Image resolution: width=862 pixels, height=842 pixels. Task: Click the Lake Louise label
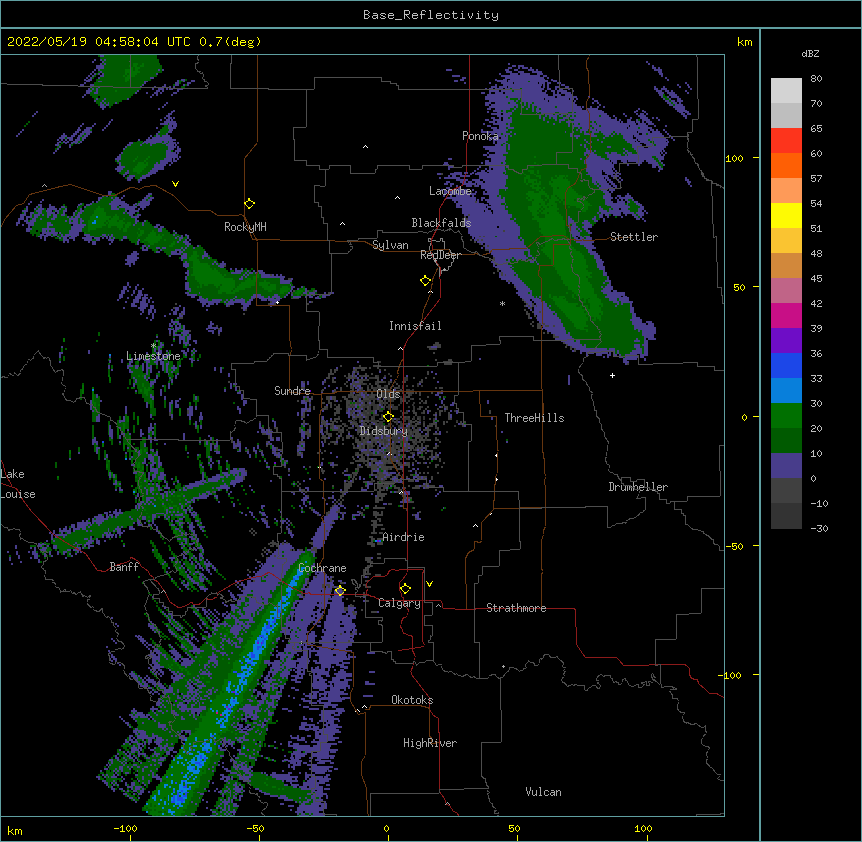pyautogui.click(x=18, y=484)
